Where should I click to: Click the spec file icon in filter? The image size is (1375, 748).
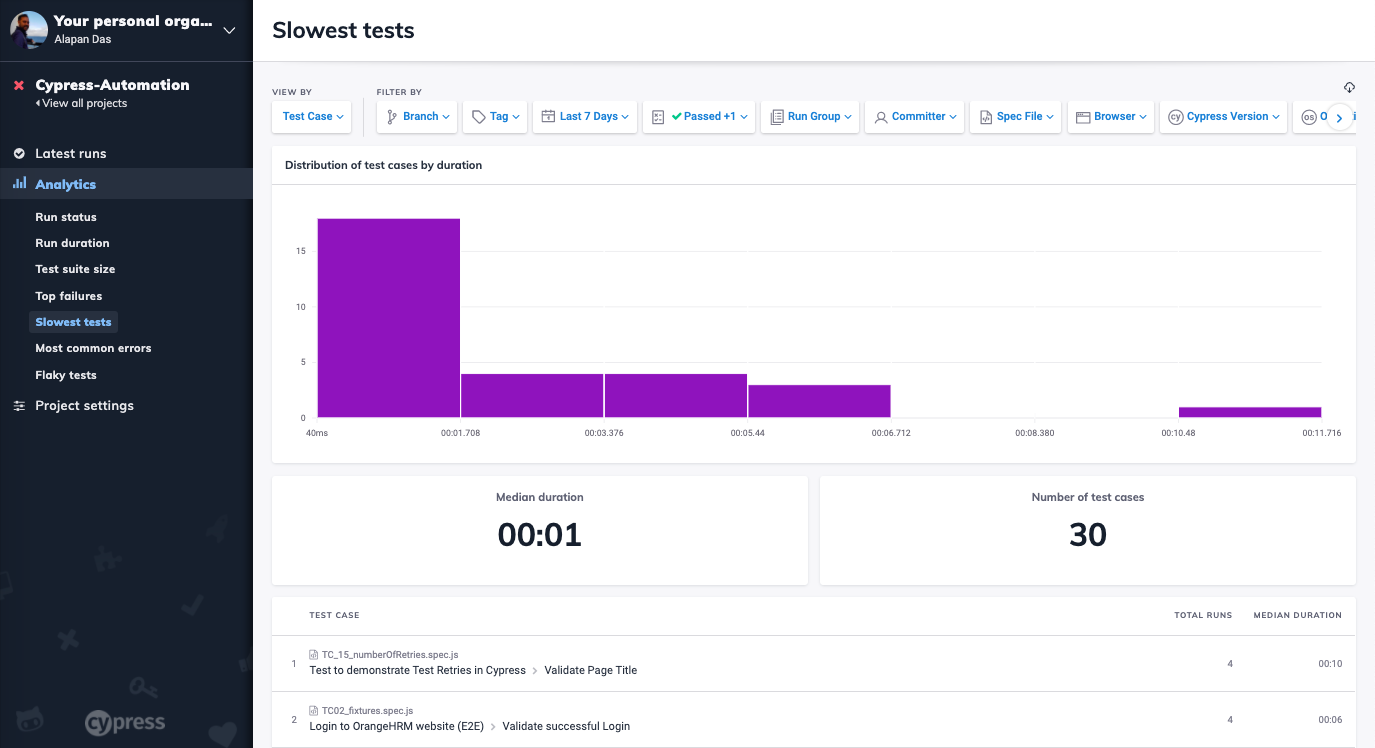point(986,117)
